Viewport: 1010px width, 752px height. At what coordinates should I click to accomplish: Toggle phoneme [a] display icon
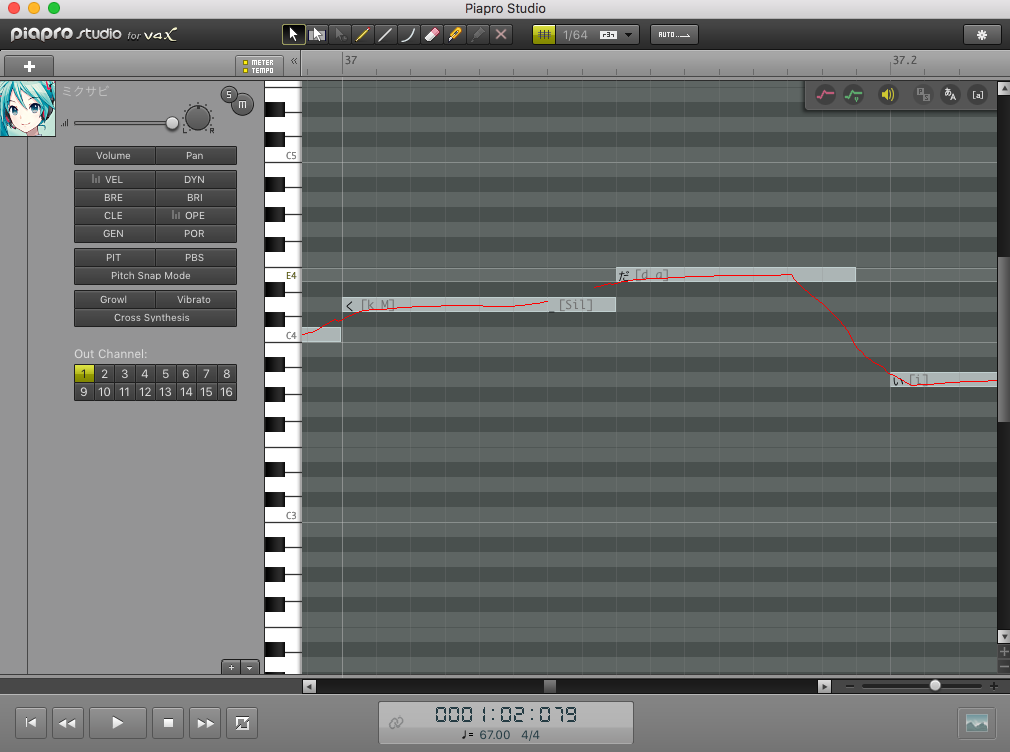(x=978, y=95)
